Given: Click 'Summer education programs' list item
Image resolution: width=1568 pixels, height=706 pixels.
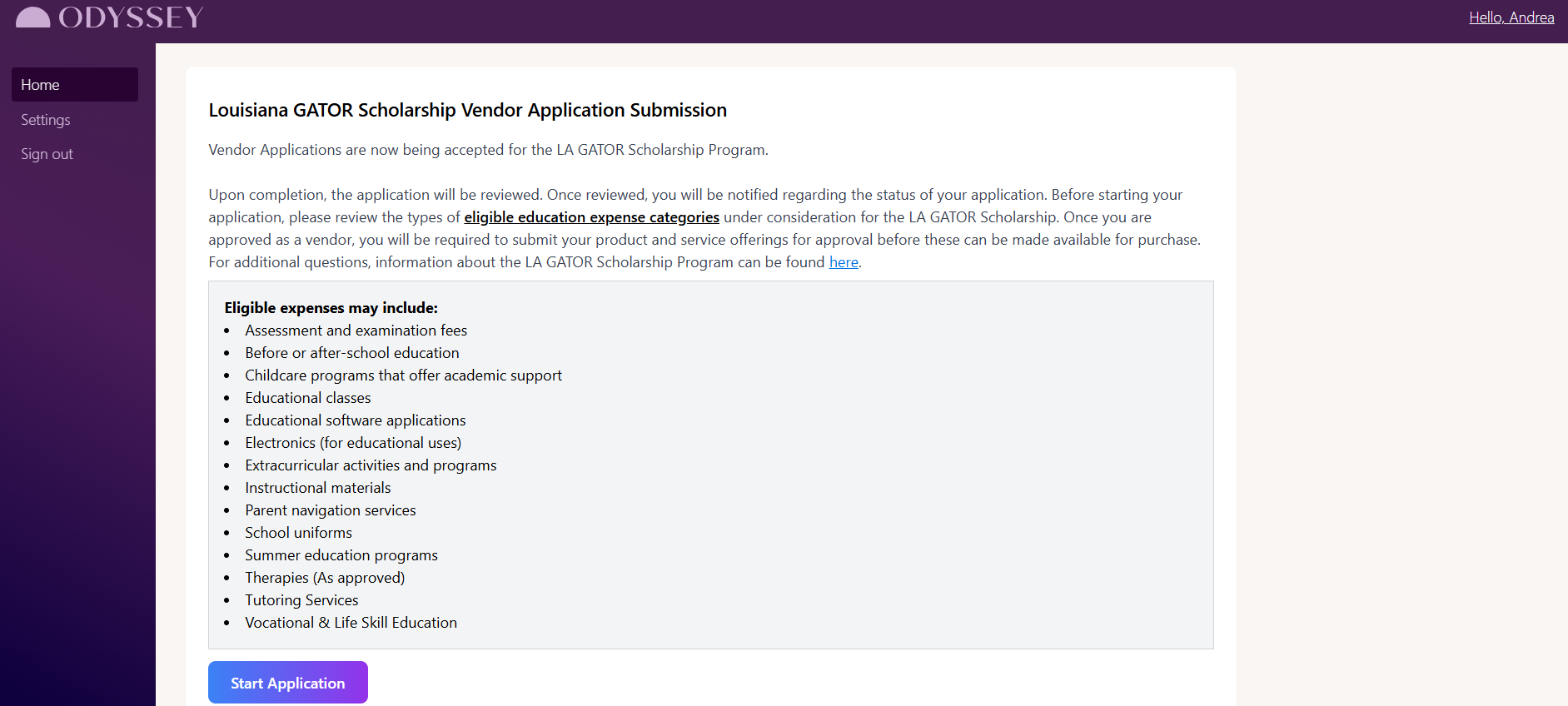Looking at the screenshot, I should pos(341,555).
